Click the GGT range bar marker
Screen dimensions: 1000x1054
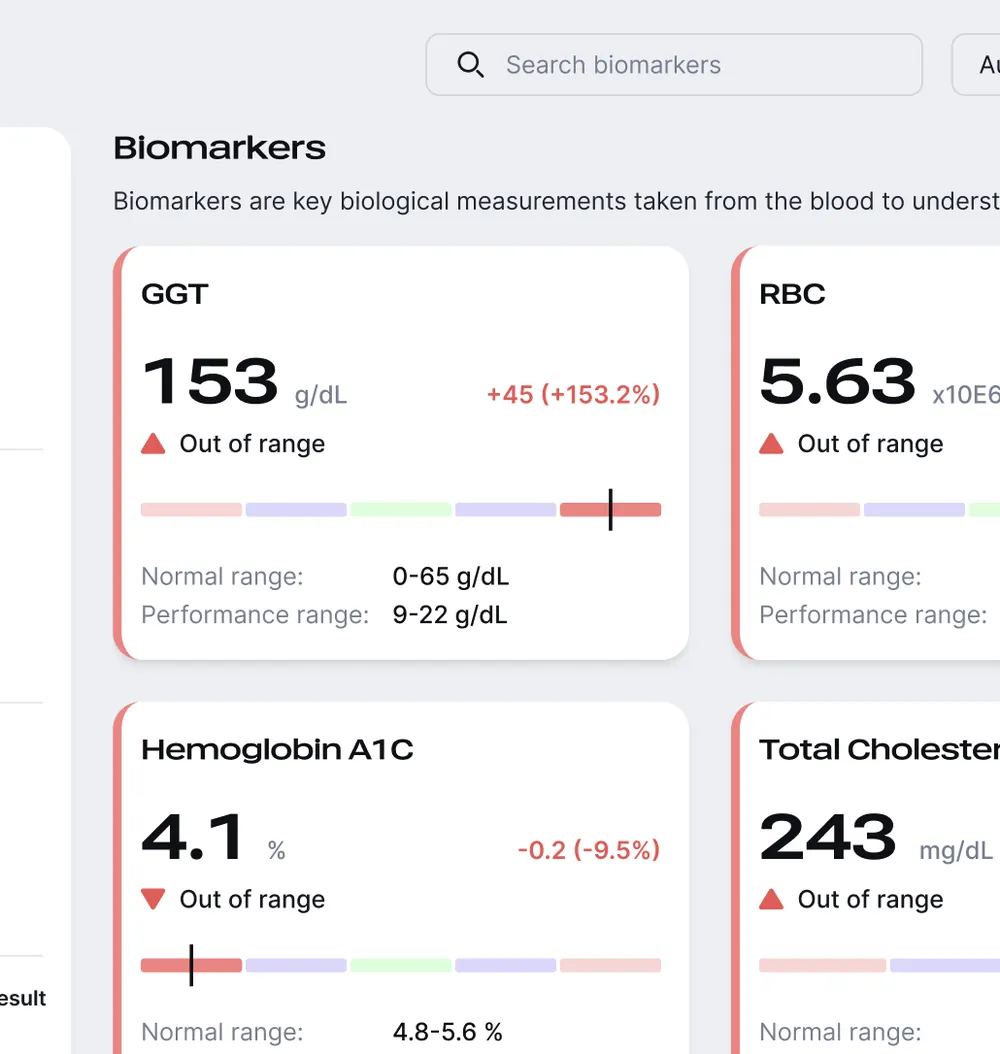(610, 510)
